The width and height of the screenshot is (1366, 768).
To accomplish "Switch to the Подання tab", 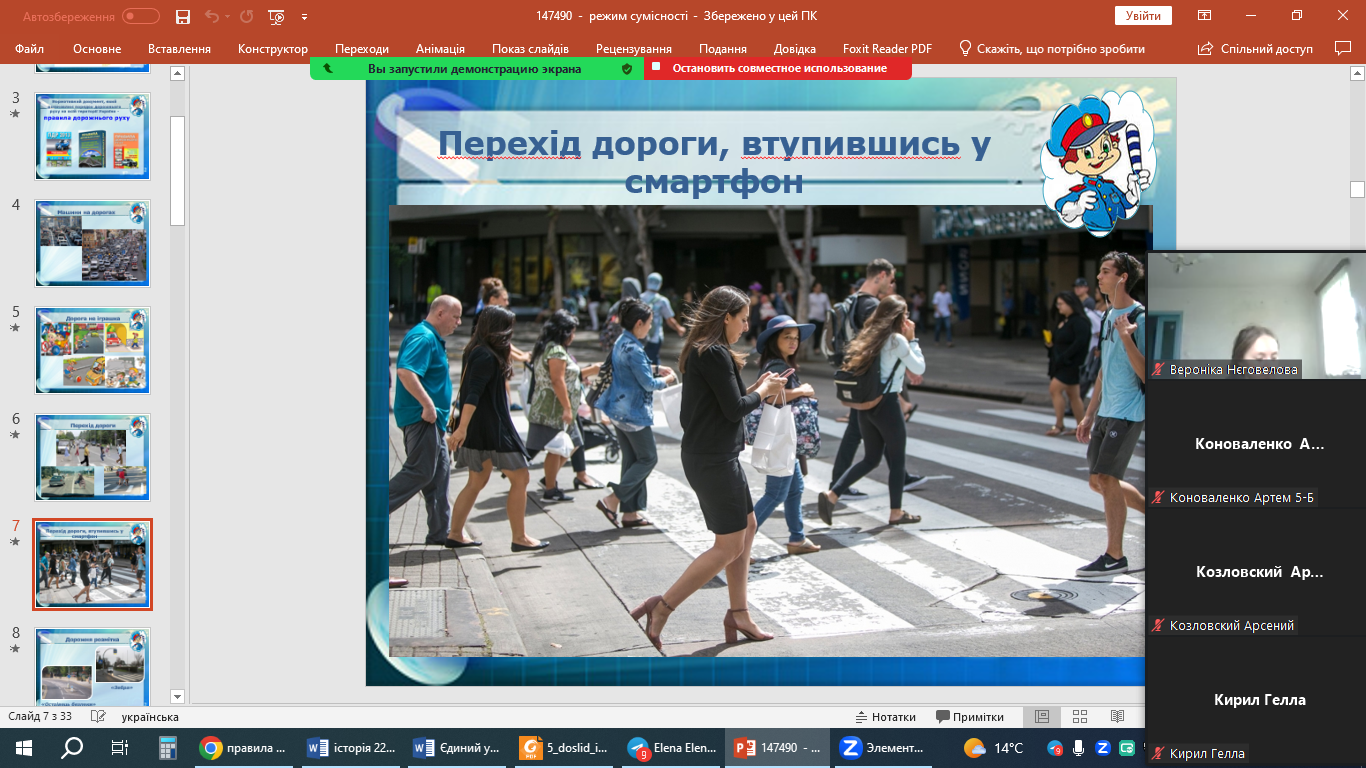I will tap(723, 49).
